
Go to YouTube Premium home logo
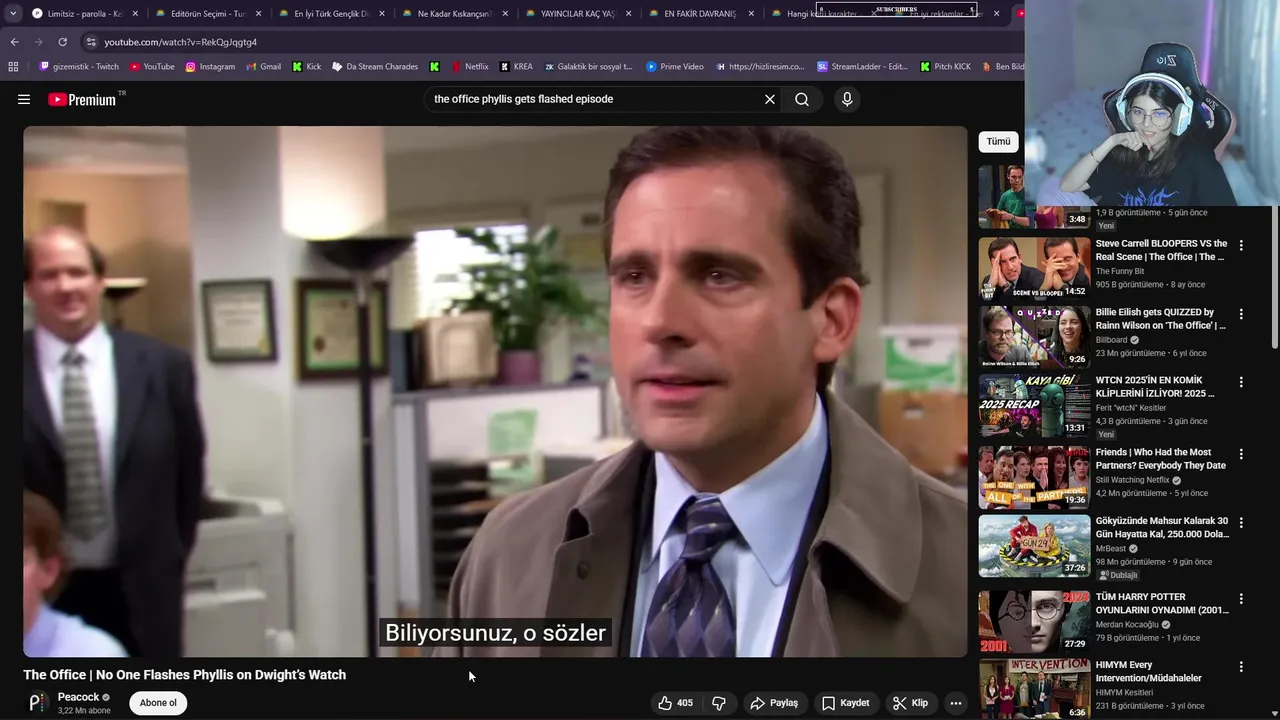pyautogui.click(x=82, y=99)
